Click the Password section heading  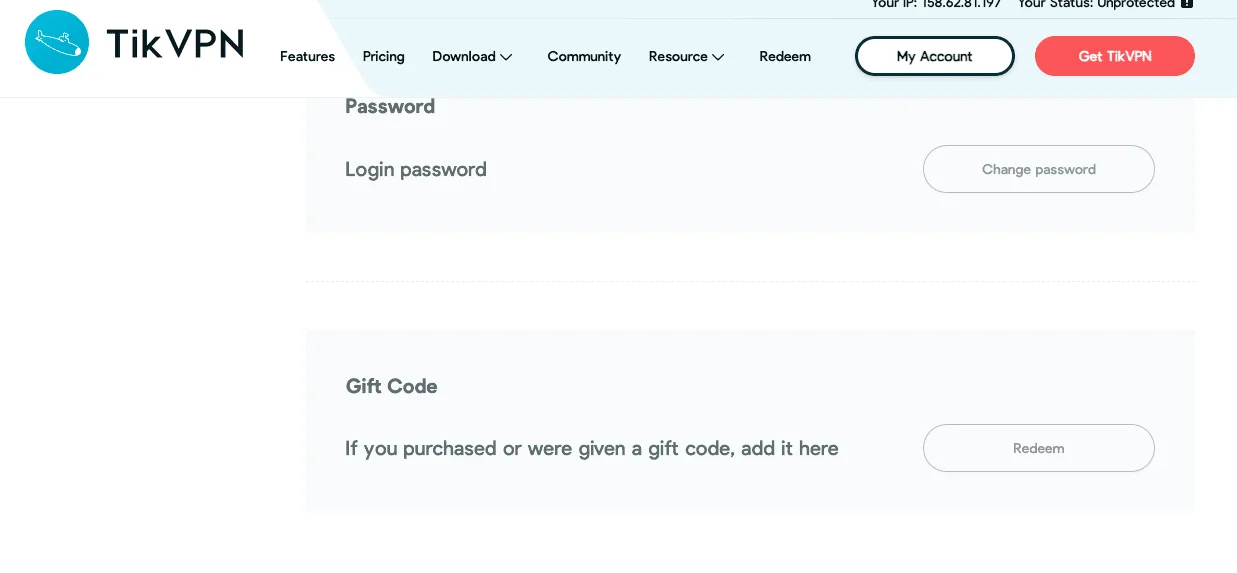point(390,106)
